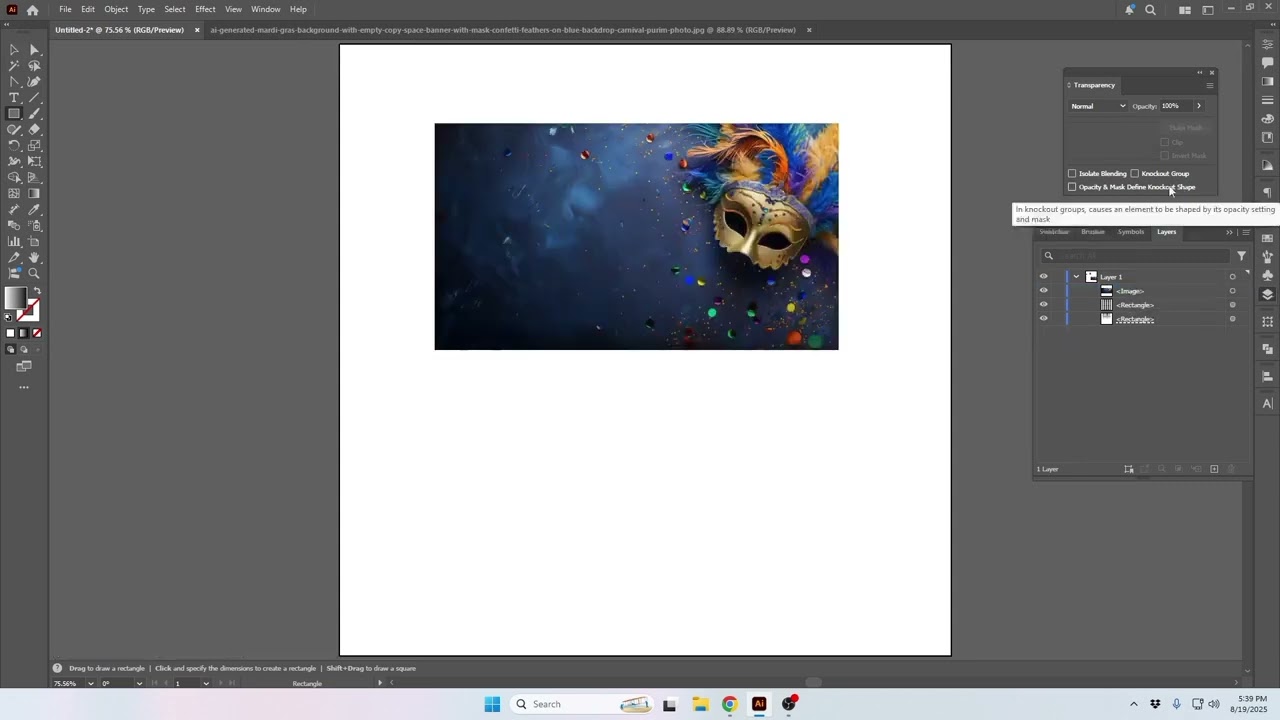Click the Layers filter funnel icon

point(1242,256)
